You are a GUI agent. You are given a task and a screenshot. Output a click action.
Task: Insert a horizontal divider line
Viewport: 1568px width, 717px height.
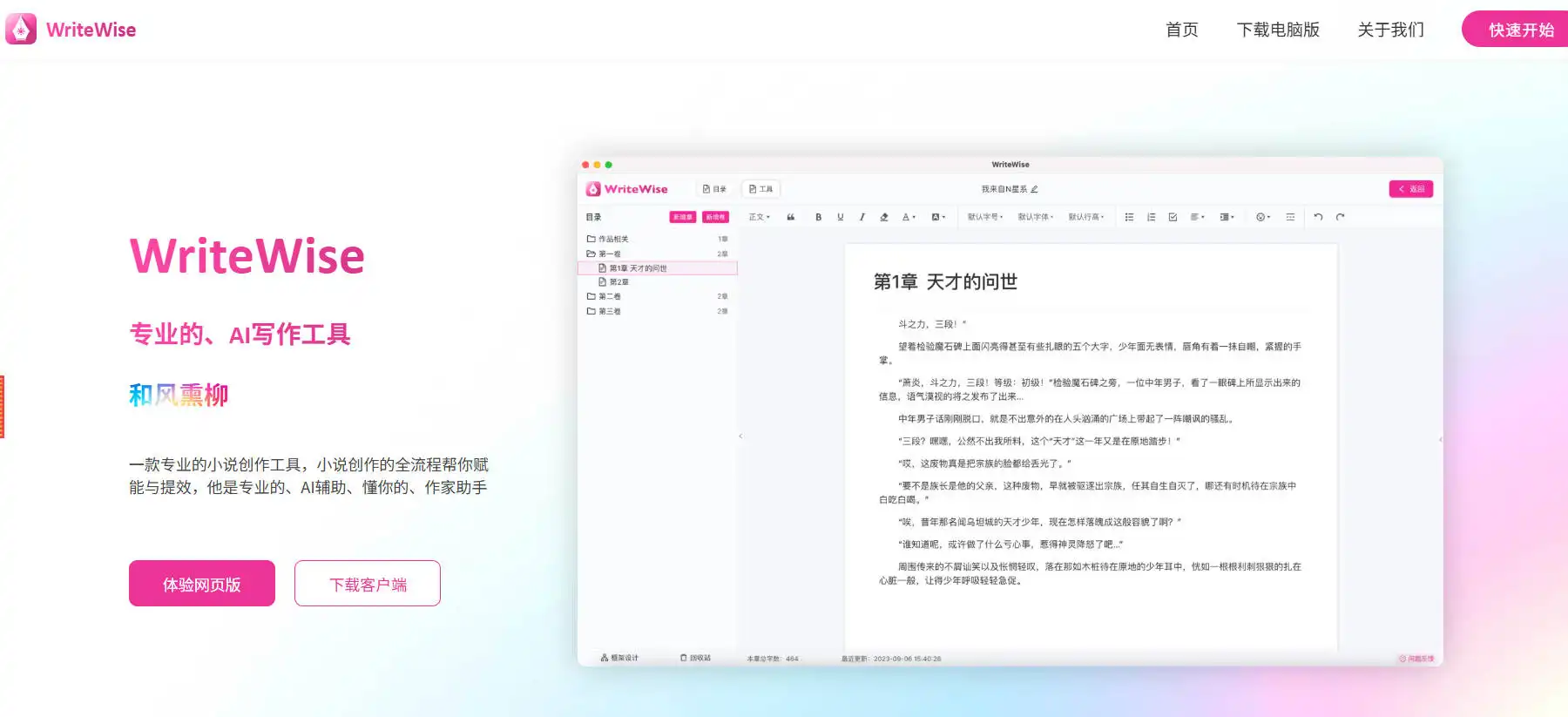click(x=1290, y=217)
